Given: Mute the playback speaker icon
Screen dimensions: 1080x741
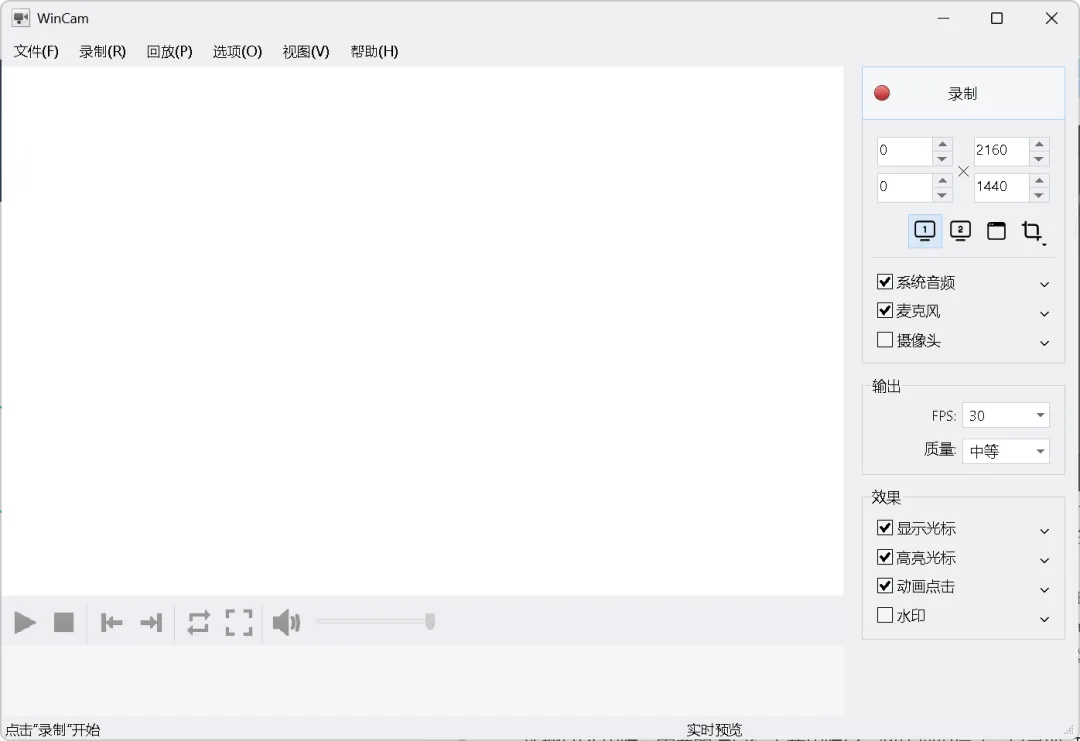Looking at the screenshot, I should 286,623.
